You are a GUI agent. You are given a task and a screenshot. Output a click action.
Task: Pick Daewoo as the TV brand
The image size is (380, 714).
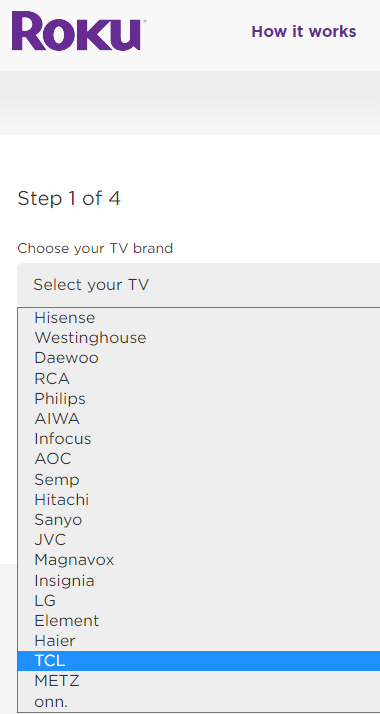point(199,358)
